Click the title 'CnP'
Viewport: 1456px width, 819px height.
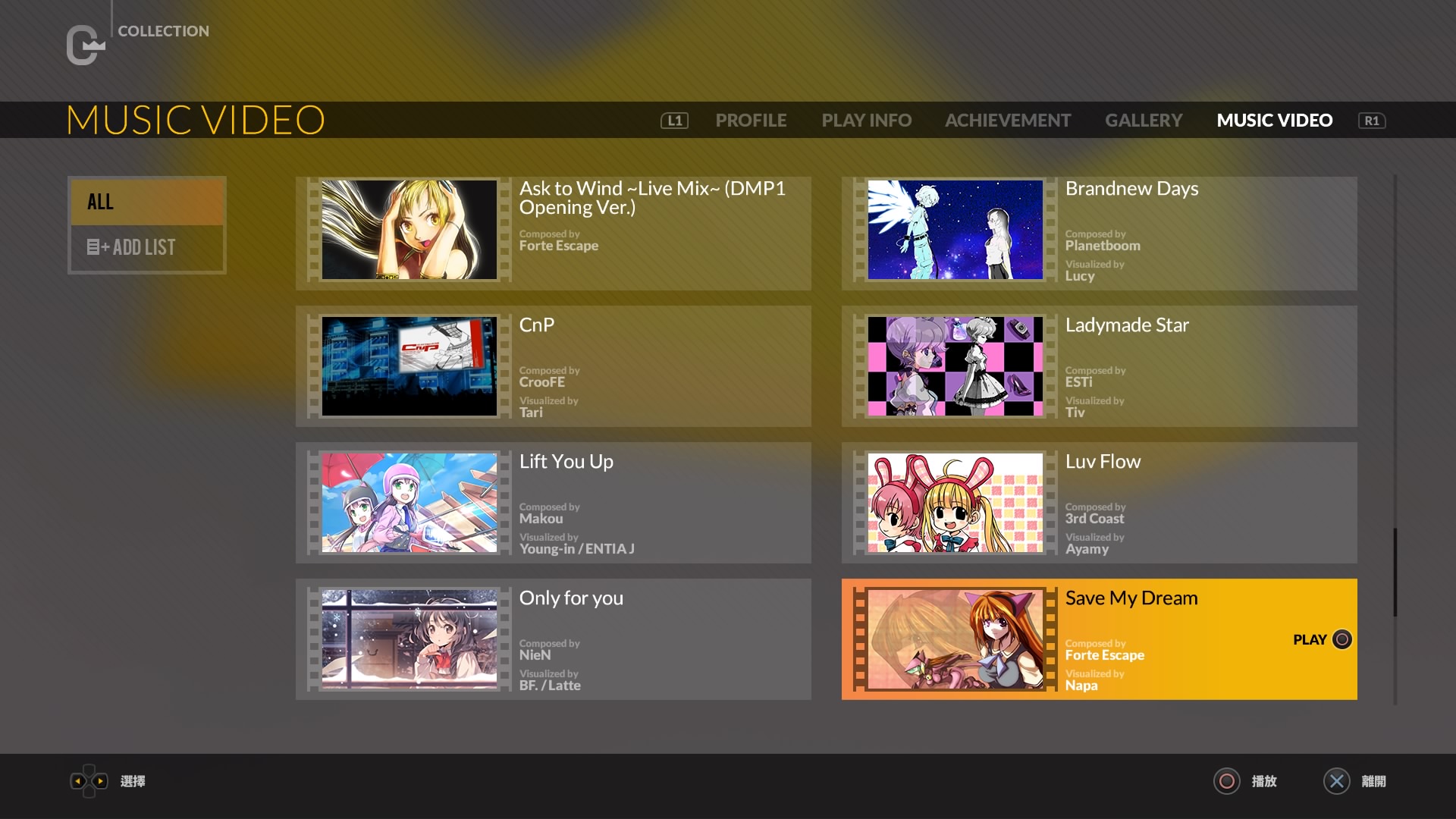(x=537, y=325)
